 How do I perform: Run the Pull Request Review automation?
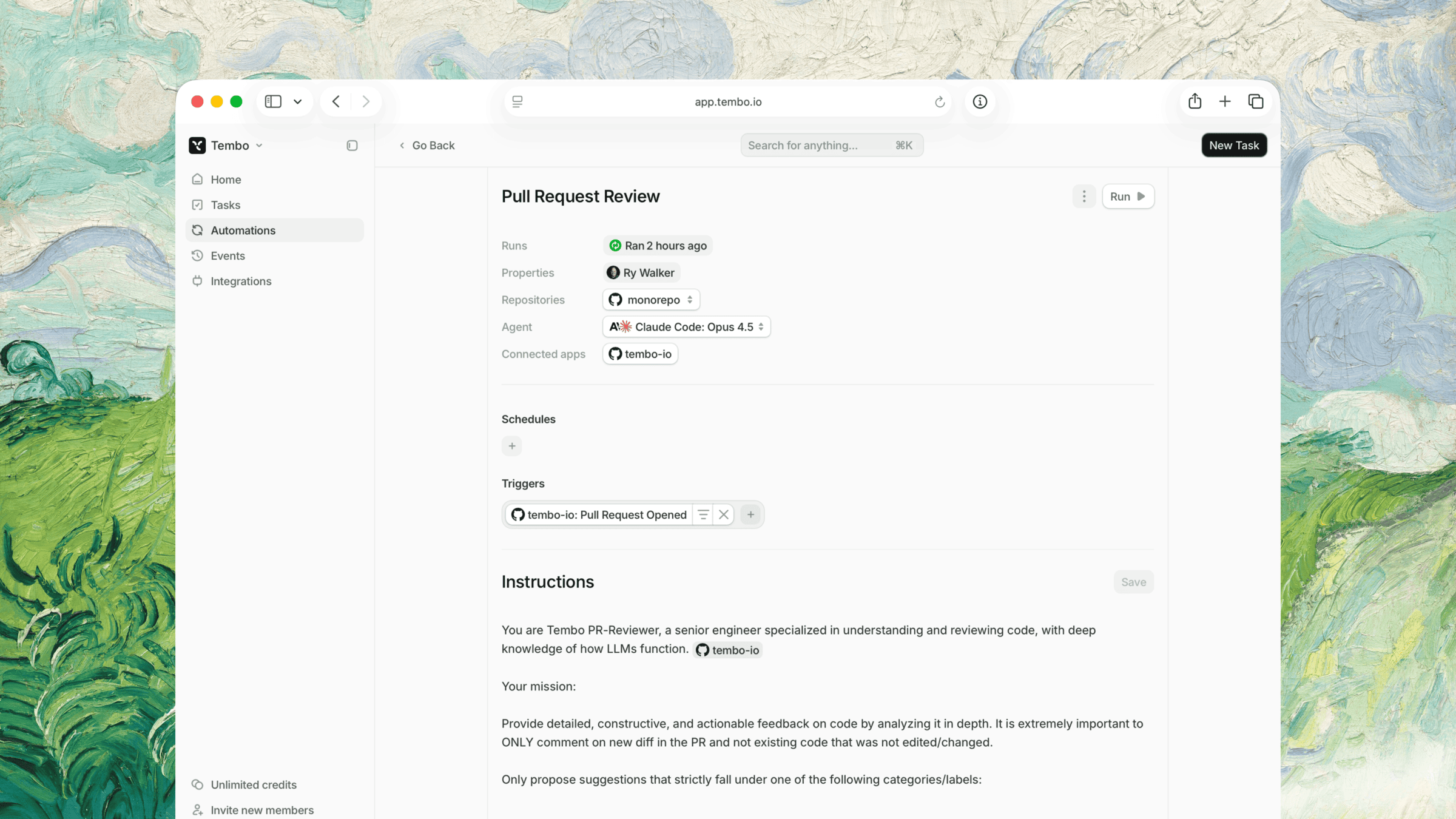(1127, 197)
